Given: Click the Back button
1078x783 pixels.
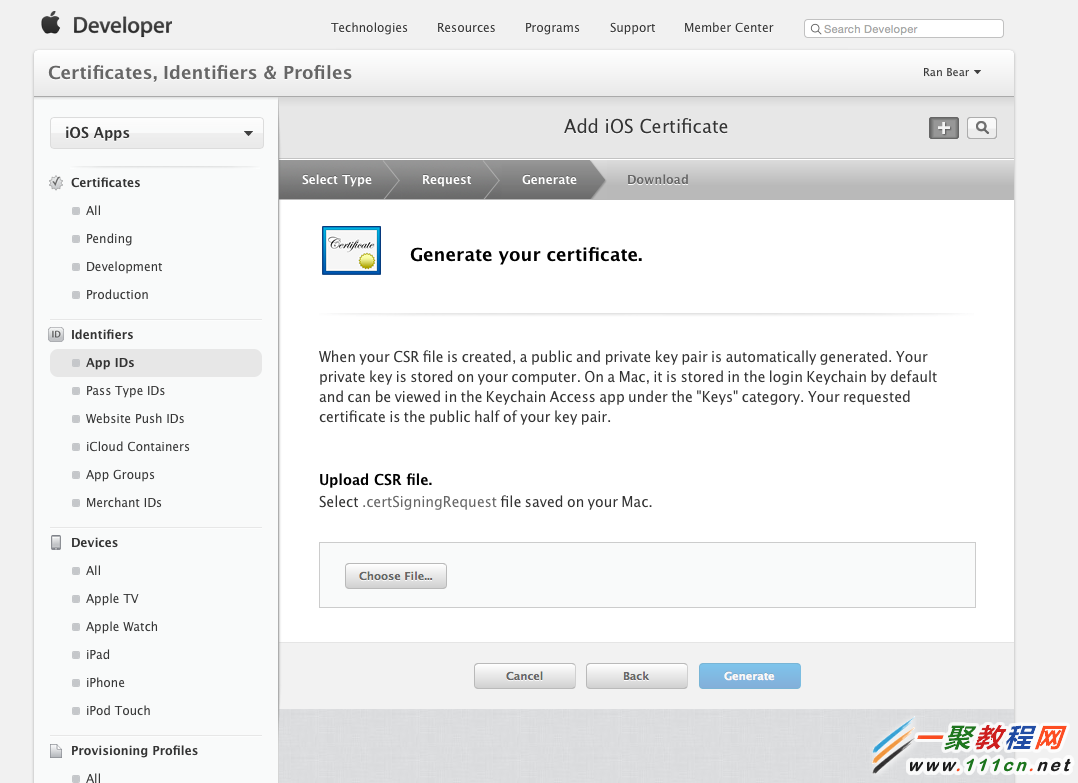Looking at the screenshot, I should [636, 676].
